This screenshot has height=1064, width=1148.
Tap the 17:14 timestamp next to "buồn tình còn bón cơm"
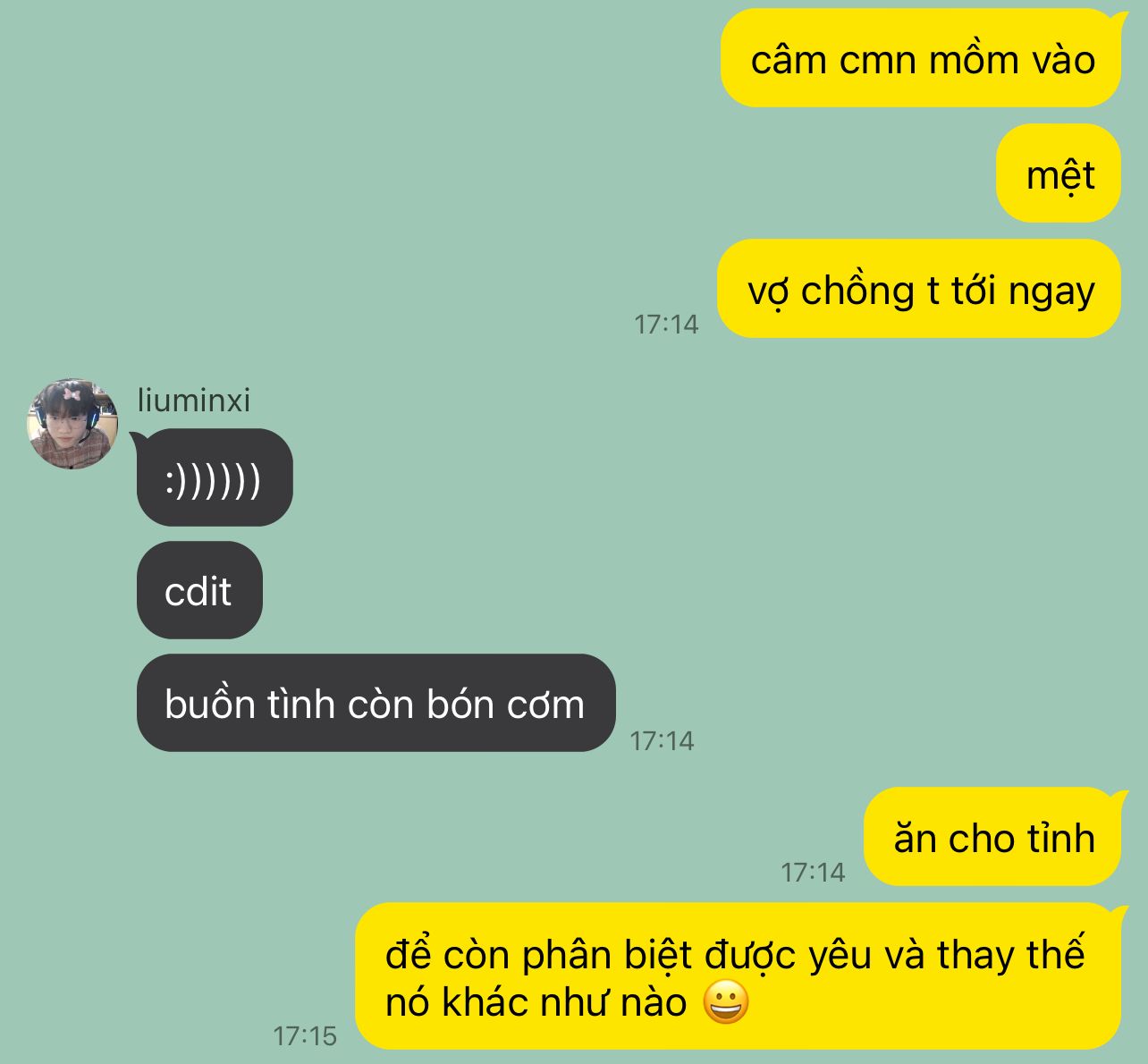[x=662, y=740]
